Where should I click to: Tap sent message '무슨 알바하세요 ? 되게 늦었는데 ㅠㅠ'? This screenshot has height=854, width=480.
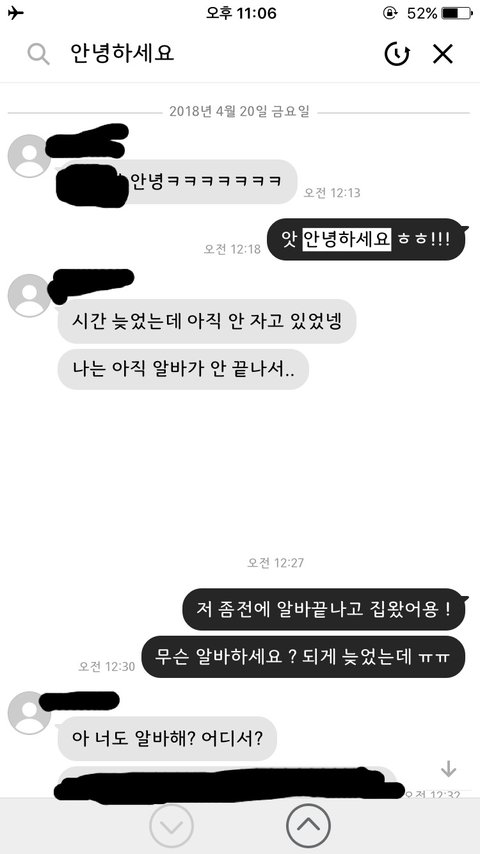coord(303,657)
